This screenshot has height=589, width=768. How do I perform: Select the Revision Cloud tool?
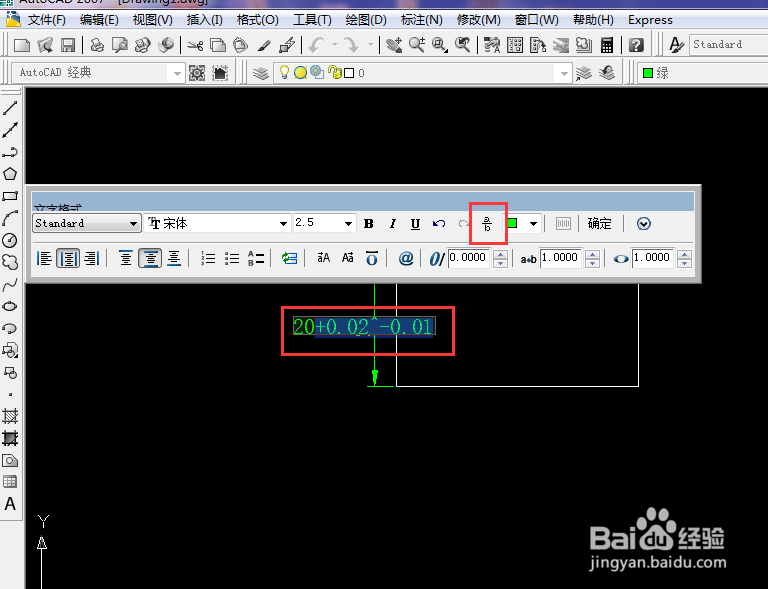point(10,262)
